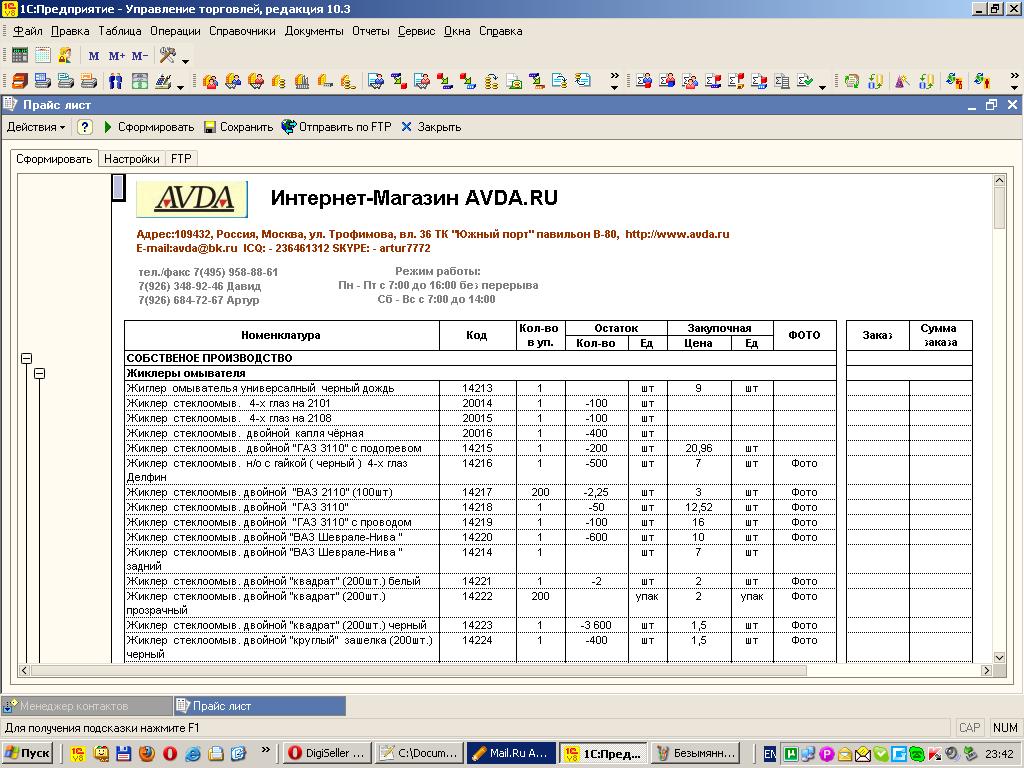Switch to the FTP tab
1024x768 pixels.
coord(181,159)
